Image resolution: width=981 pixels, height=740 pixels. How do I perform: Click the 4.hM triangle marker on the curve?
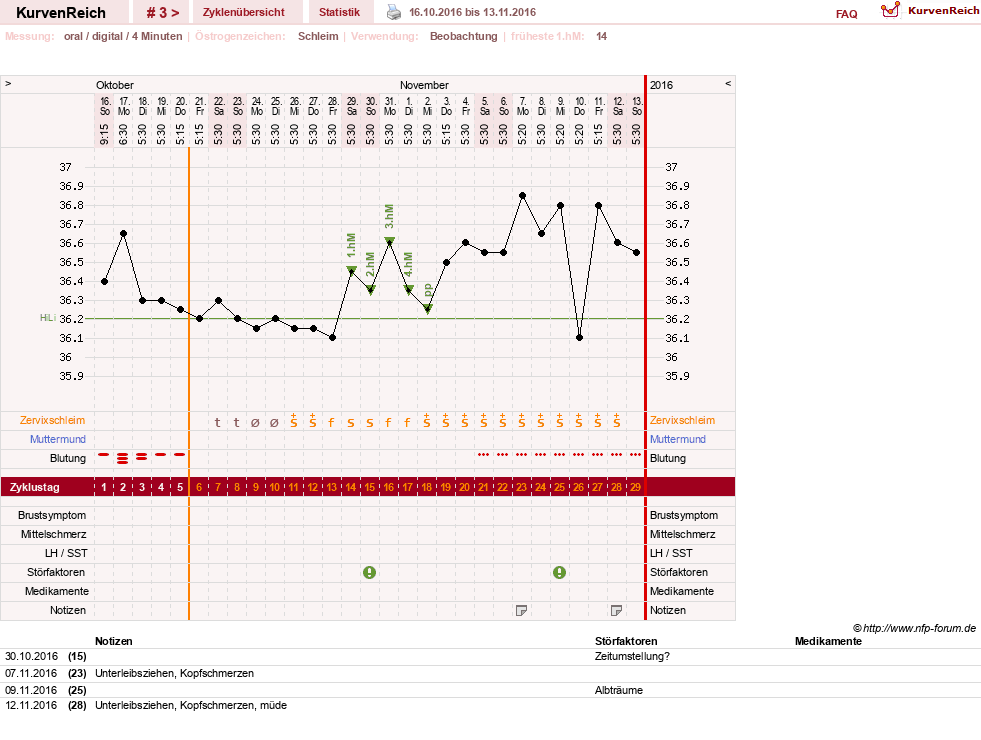409,290
